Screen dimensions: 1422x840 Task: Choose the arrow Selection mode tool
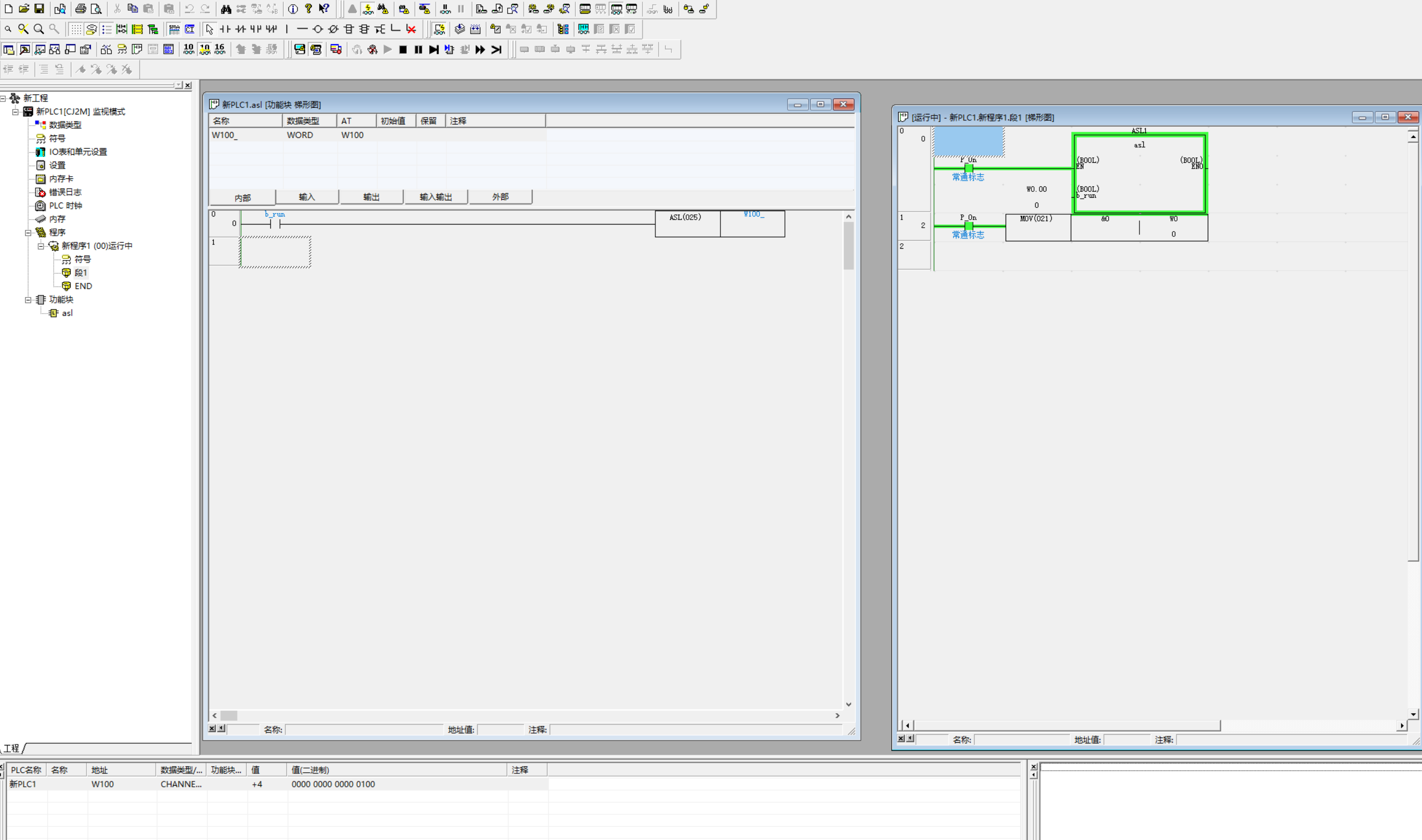209,29
